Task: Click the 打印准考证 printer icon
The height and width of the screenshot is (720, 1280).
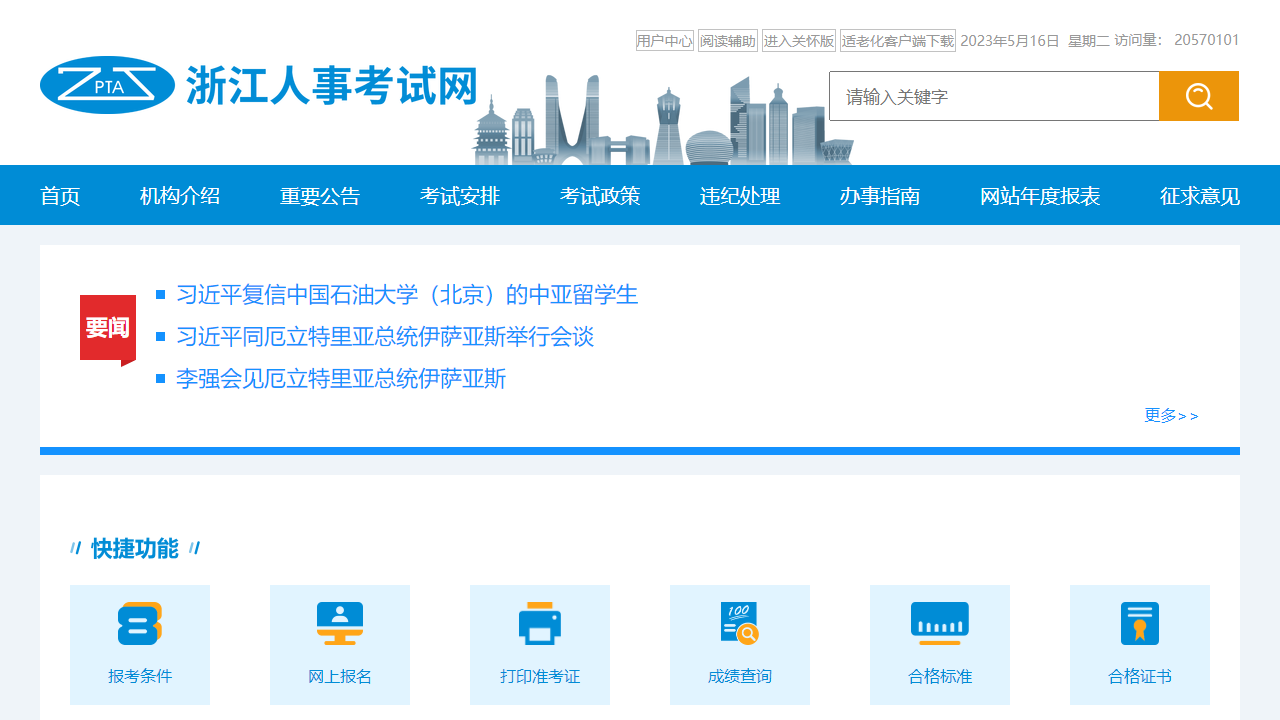Action: click(x=540, y=624)
